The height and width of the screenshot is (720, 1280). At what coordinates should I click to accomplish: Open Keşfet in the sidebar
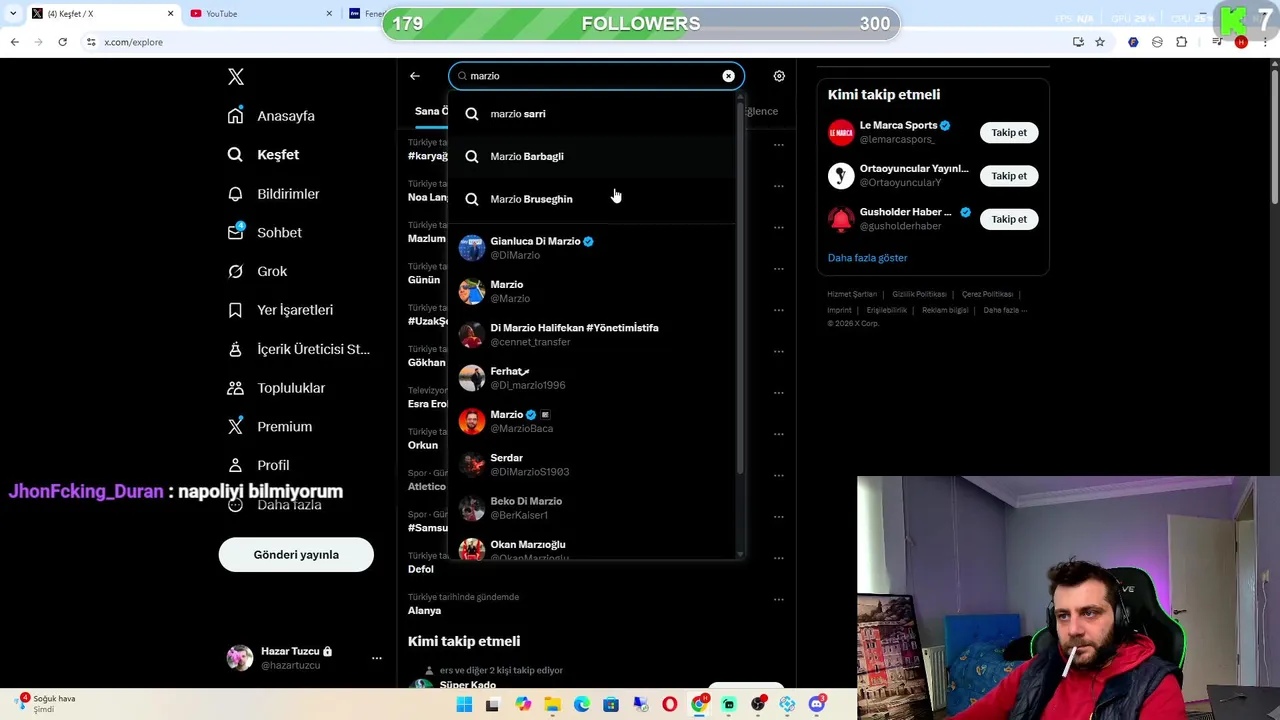pyautogui.click(x=263, y=155)
